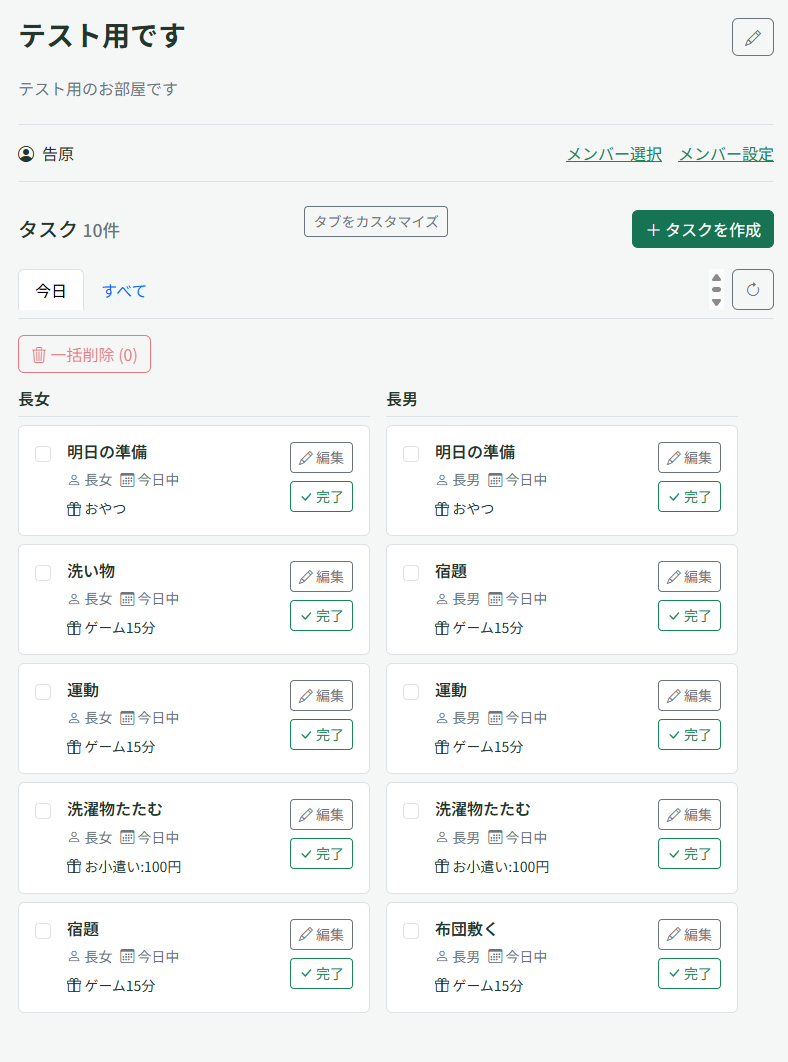Edit 長女's 洗い物 task
The height and width of the screenshot is (1062, 788).
tap(321, 576)
